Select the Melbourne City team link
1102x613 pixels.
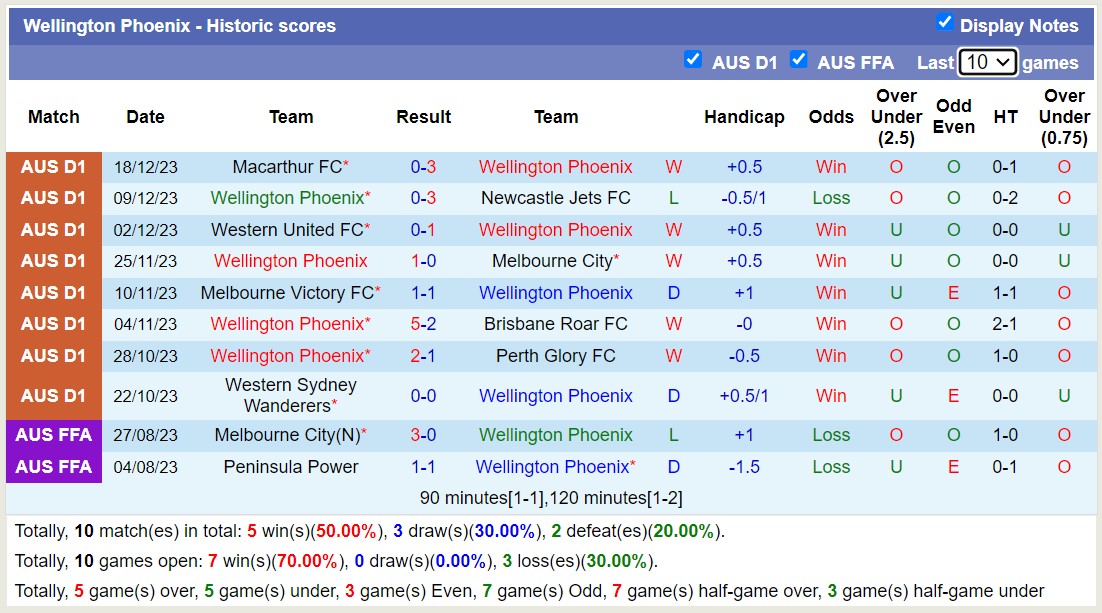click(x=553, y=261)
